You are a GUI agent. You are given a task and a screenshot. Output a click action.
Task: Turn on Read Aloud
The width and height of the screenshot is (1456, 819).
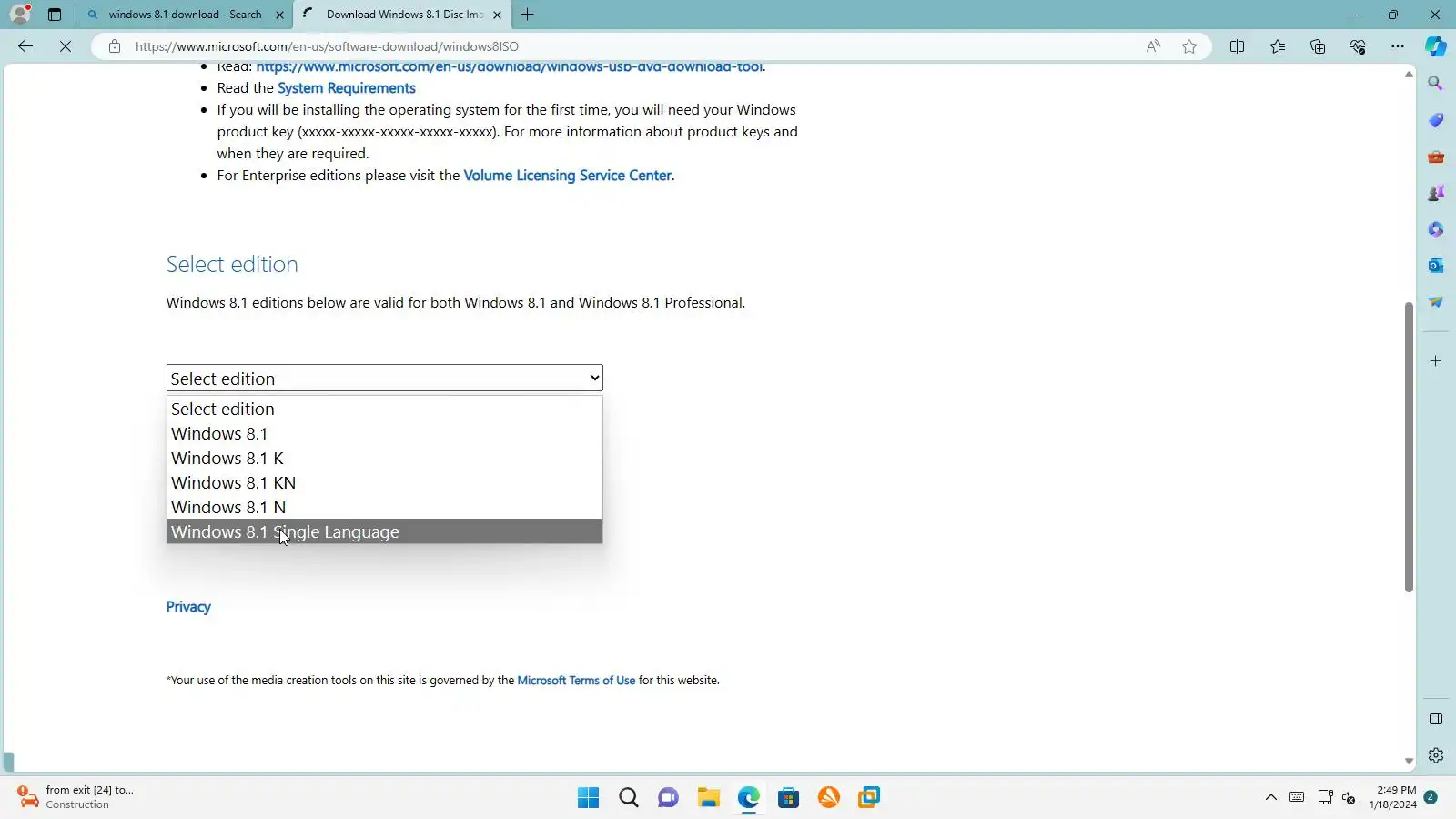(1153, 46)
